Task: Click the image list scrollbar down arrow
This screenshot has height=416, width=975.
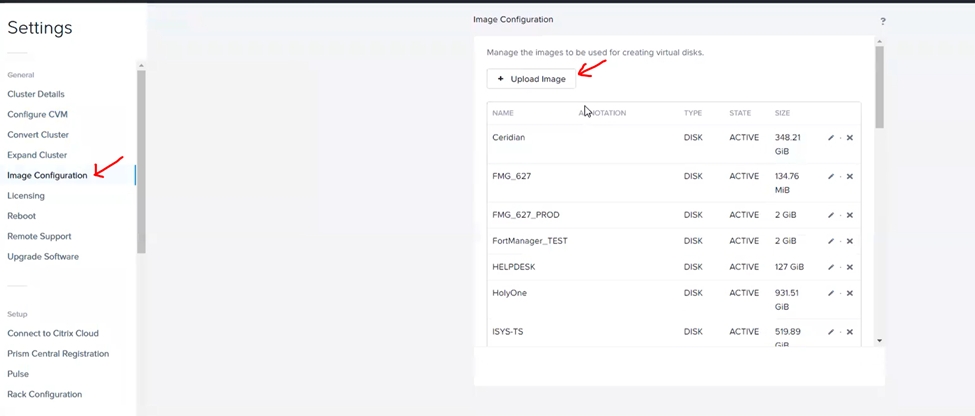Action: 880,341
